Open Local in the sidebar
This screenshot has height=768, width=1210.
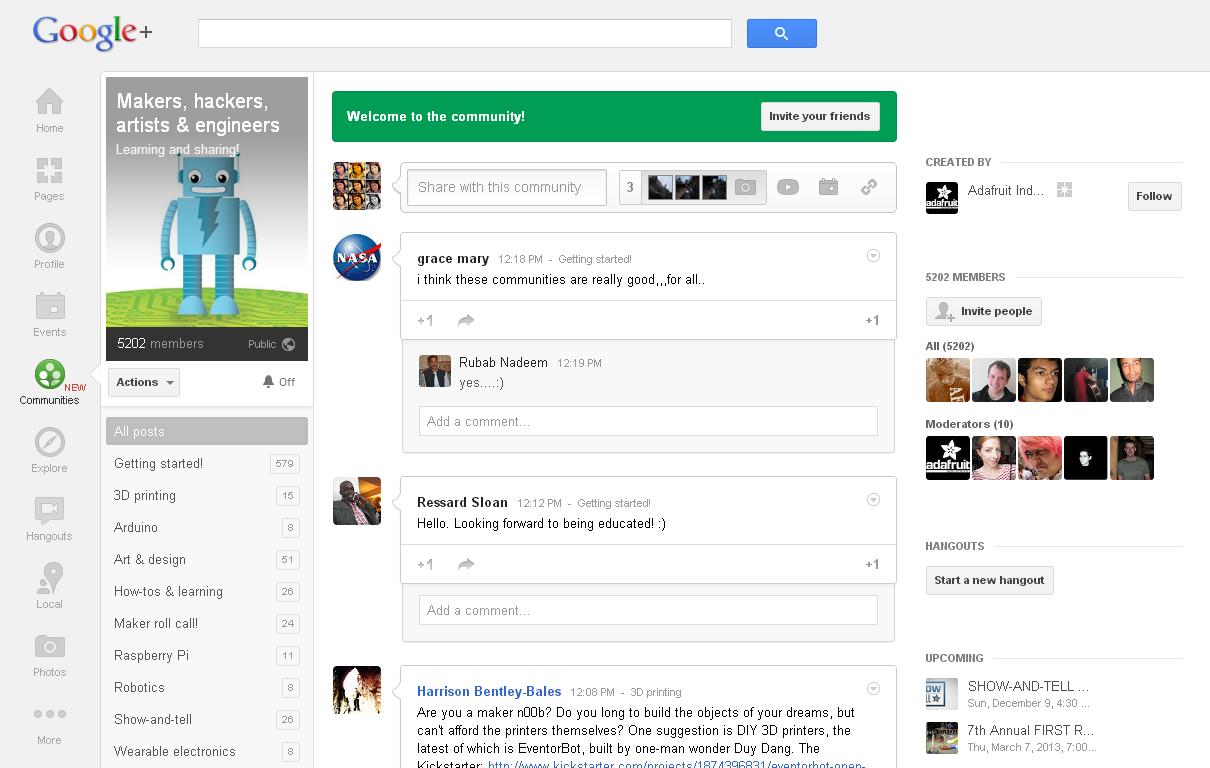coord(49,586)
